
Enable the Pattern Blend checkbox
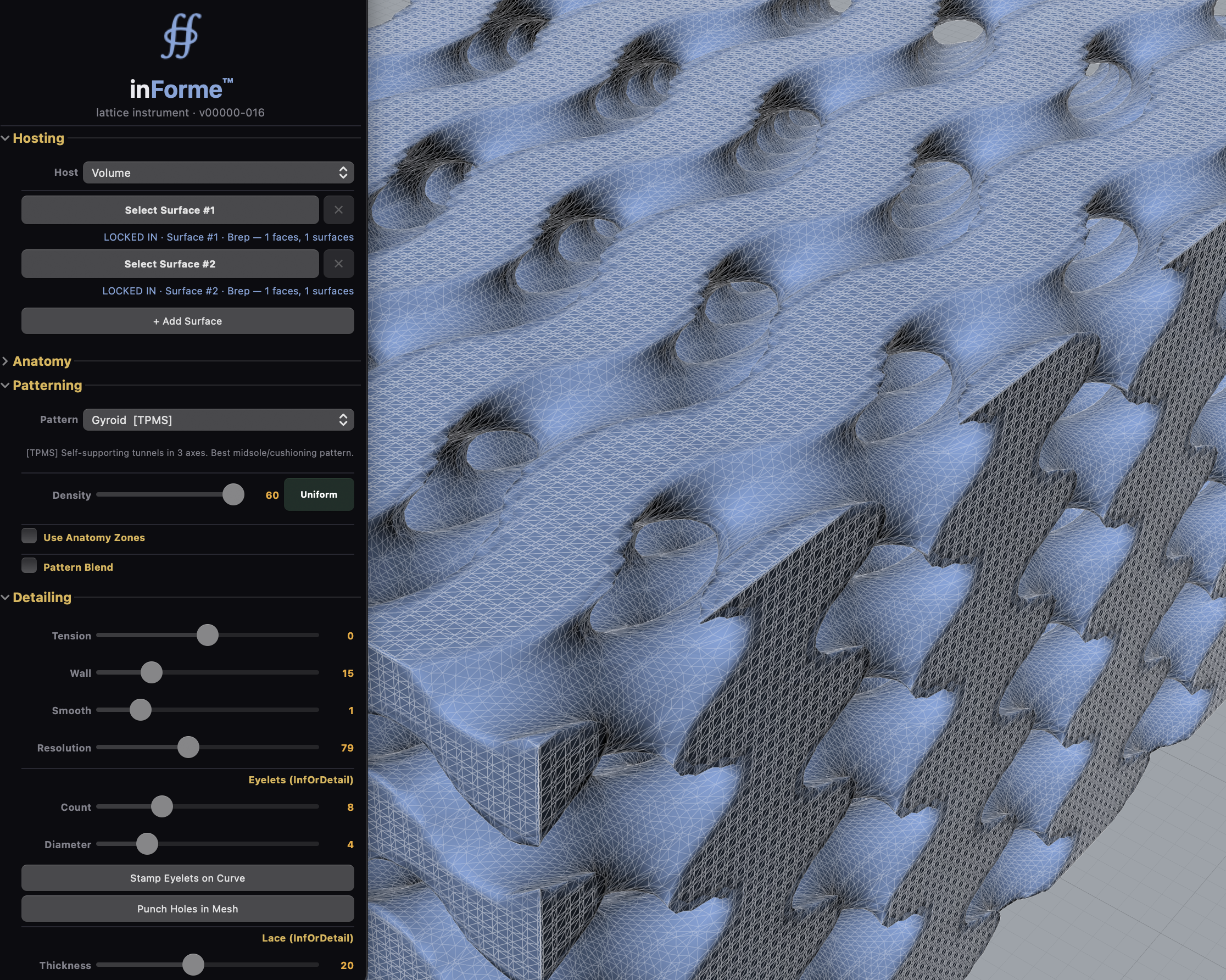(29, 565)
